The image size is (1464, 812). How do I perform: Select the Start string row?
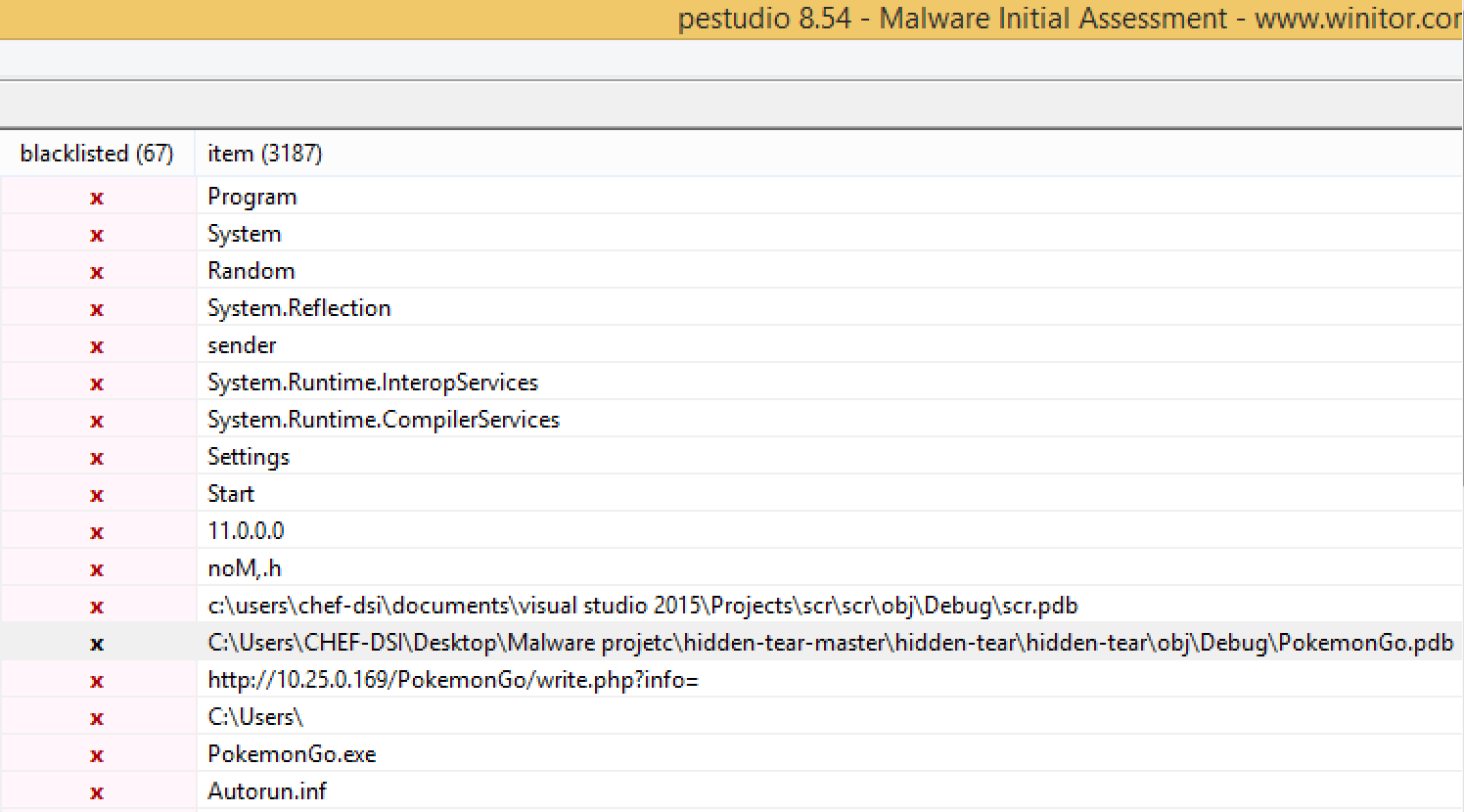[231, 494]
